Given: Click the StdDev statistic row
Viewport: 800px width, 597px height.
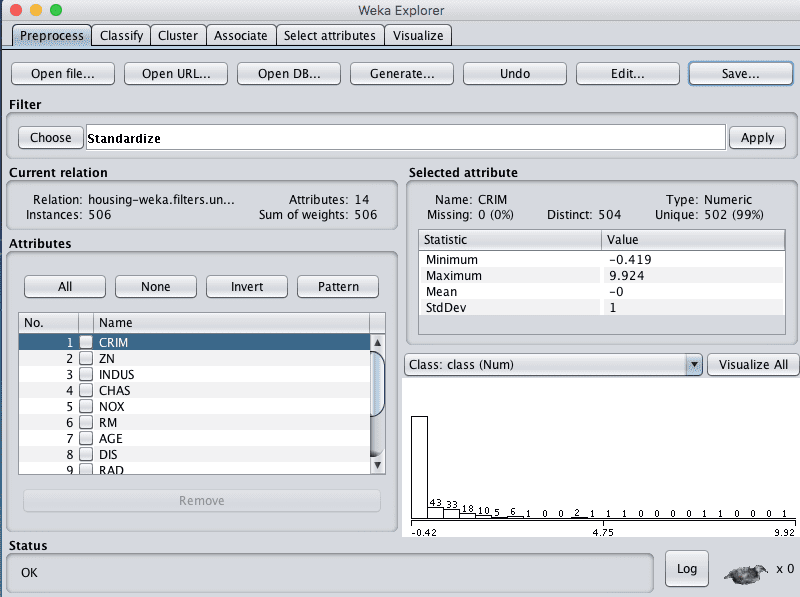Looking at the screenshot, I should (601, 307).
